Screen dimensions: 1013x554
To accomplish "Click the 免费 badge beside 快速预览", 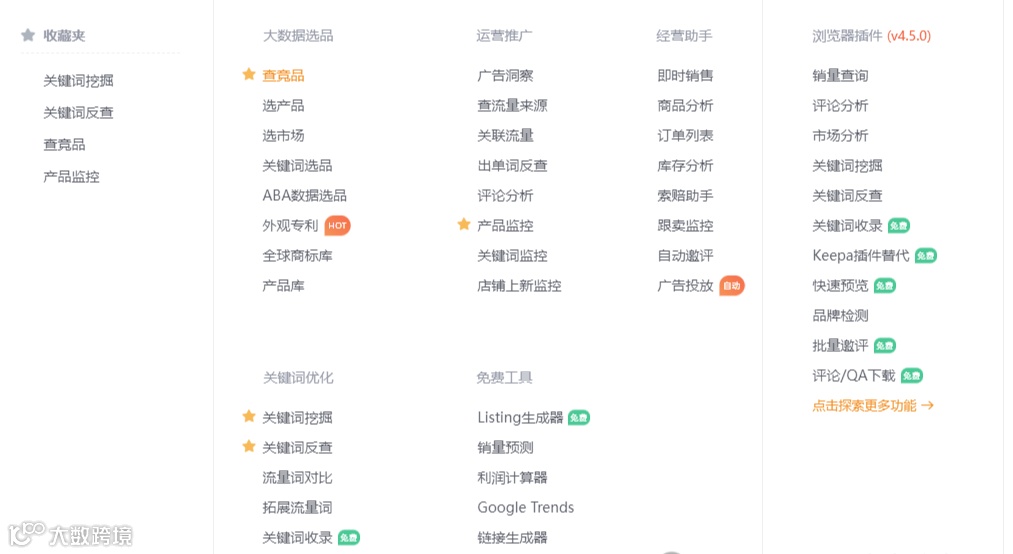I will point(884,286).
